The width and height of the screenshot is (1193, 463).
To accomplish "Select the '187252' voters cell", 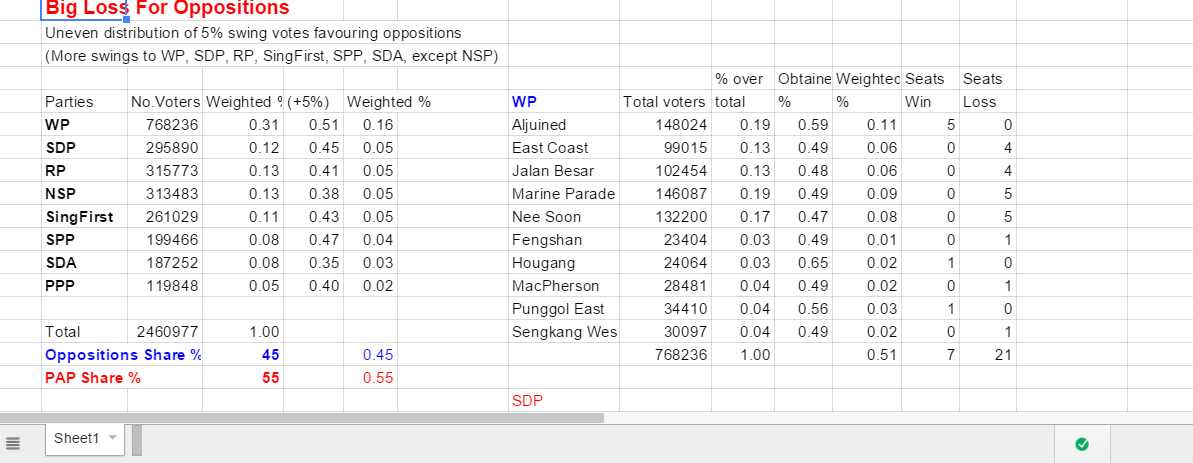I will [x=165, y=262].
